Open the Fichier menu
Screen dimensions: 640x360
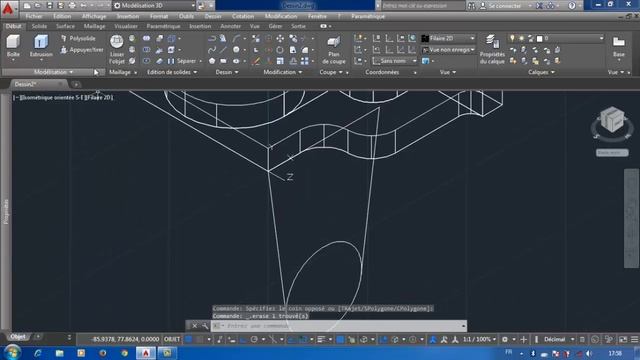click(34, 16)
